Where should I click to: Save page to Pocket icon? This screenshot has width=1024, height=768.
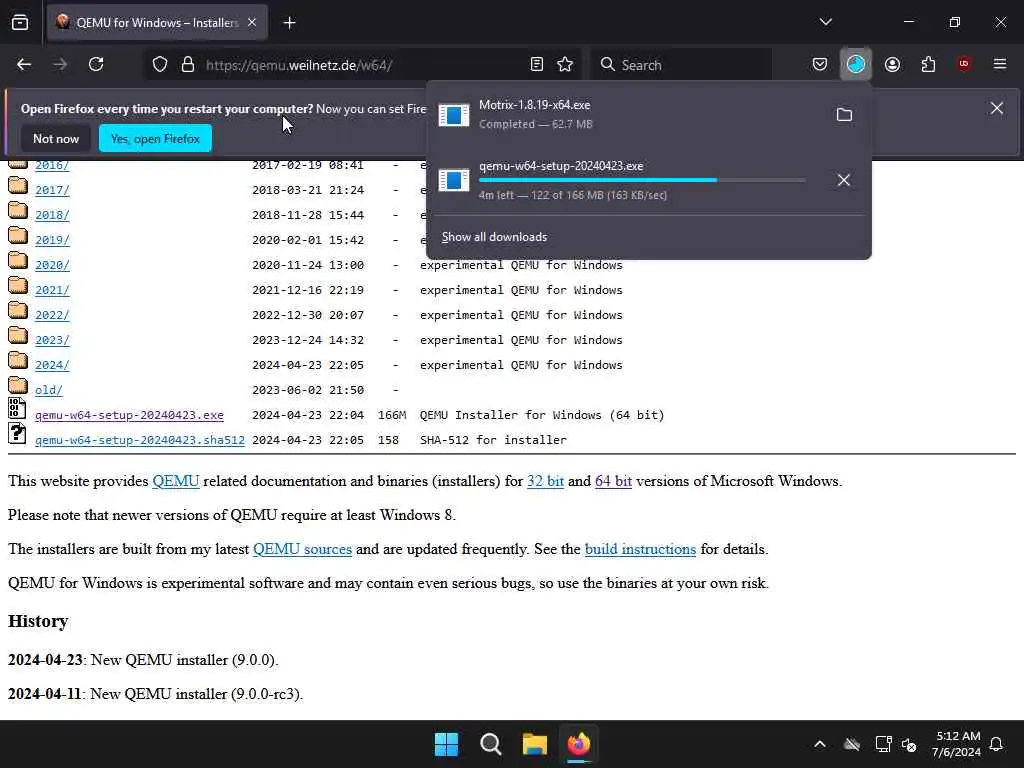(x=820, y=64)
